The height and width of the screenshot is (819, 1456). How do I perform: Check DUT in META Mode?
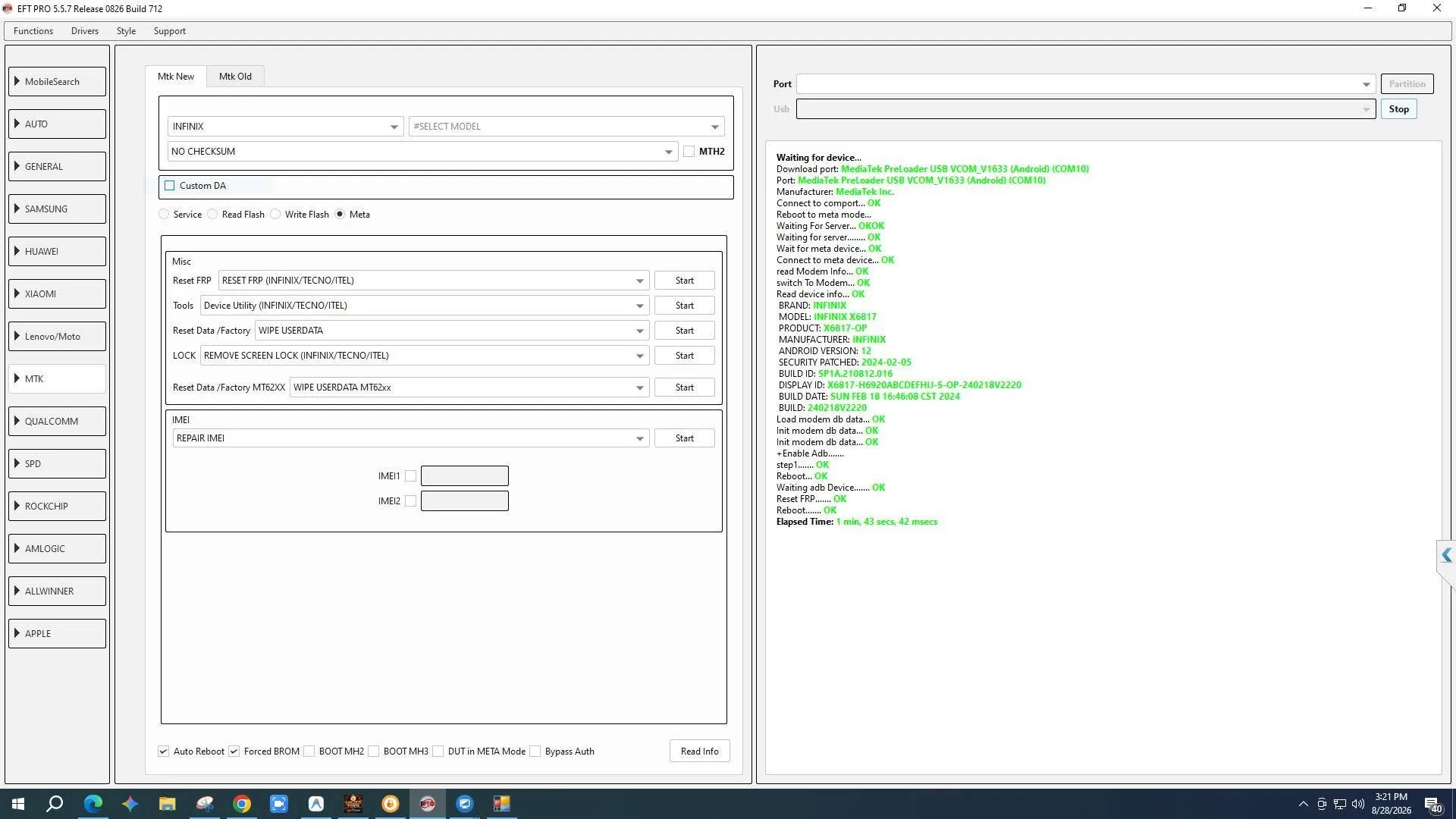[x=438, y=752]
